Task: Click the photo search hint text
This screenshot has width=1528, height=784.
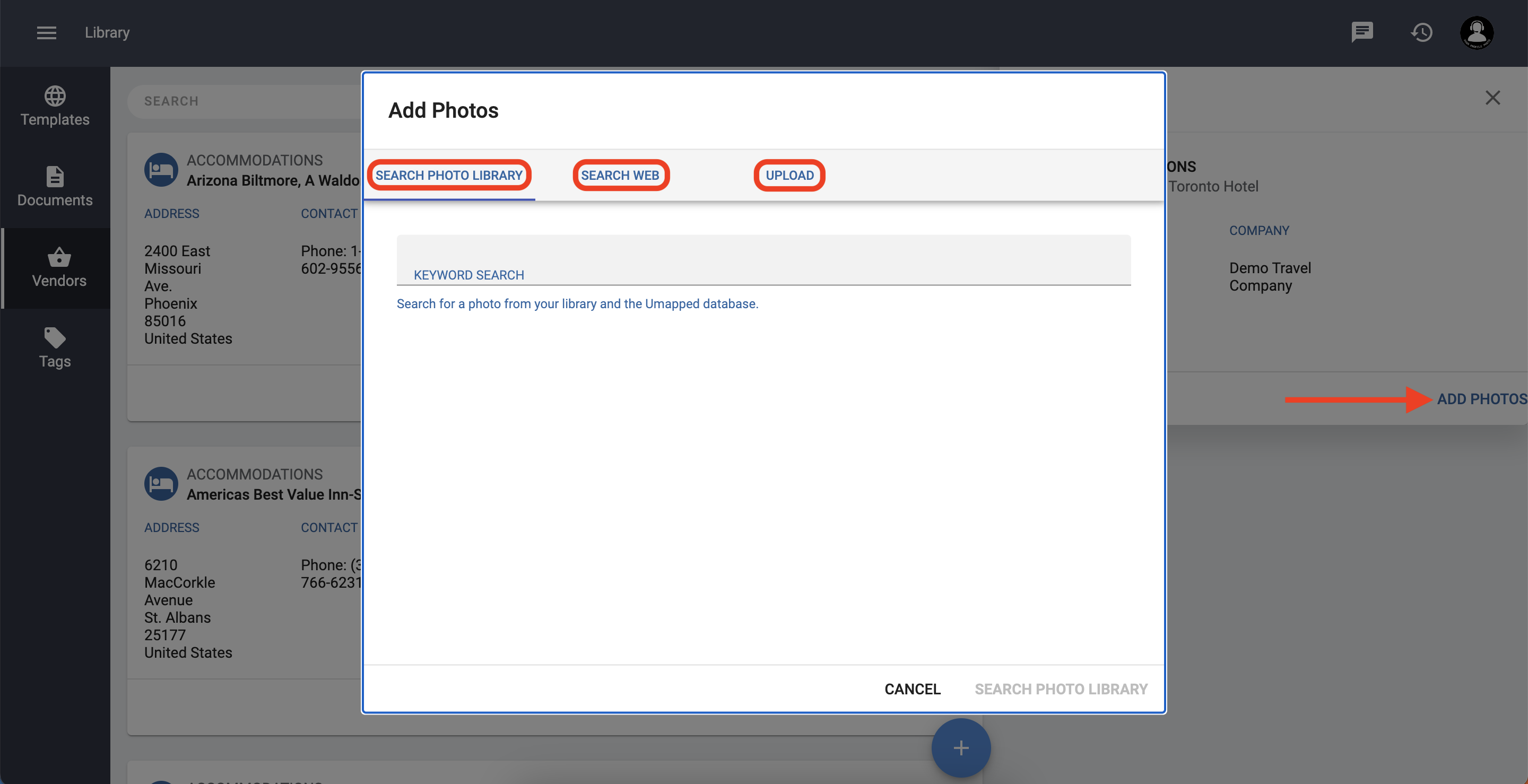Action: point(577,303)
